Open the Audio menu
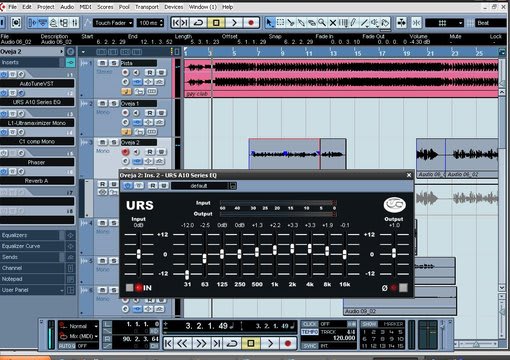This screenshot has width=510, height=360. (67, 7)
